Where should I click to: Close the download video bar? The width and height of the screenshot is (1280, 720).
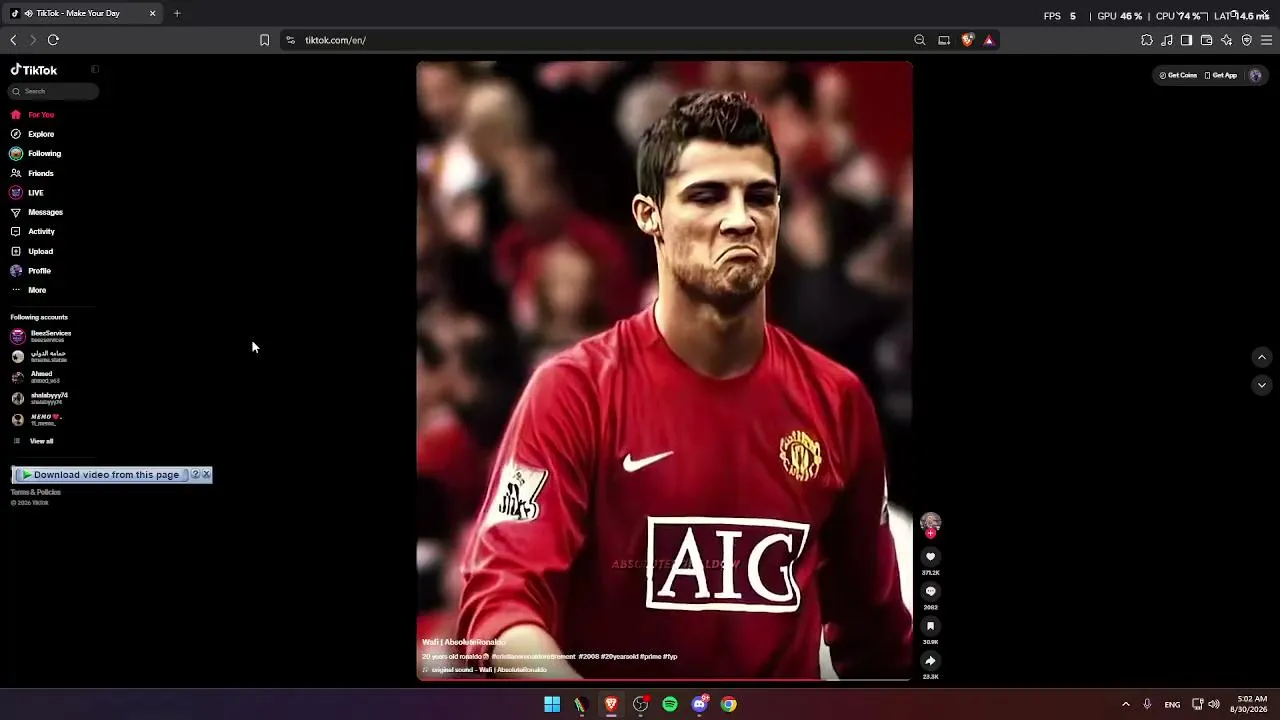pyautogui.click(x=207, y=474)
